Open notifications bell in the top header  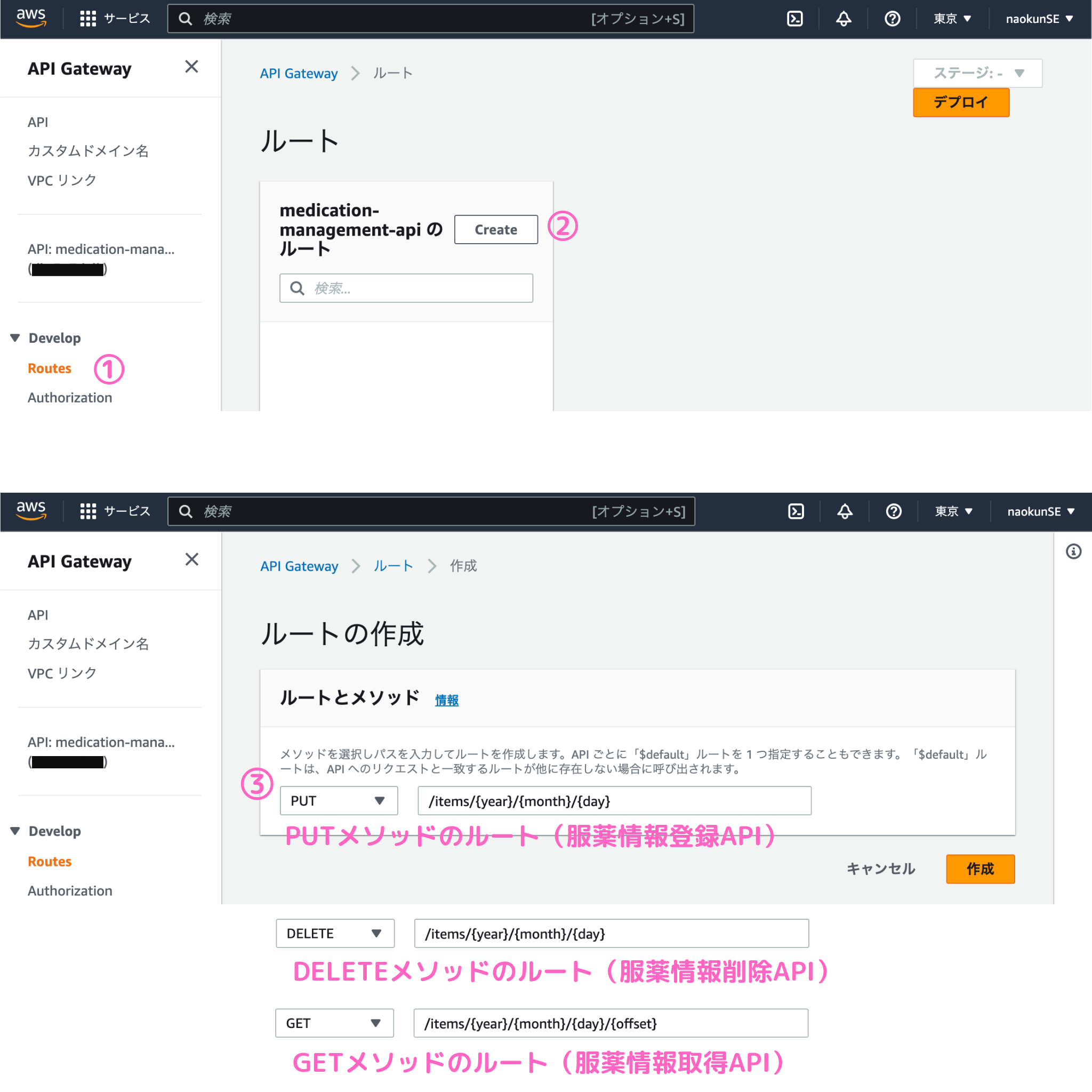coord(844,19)
